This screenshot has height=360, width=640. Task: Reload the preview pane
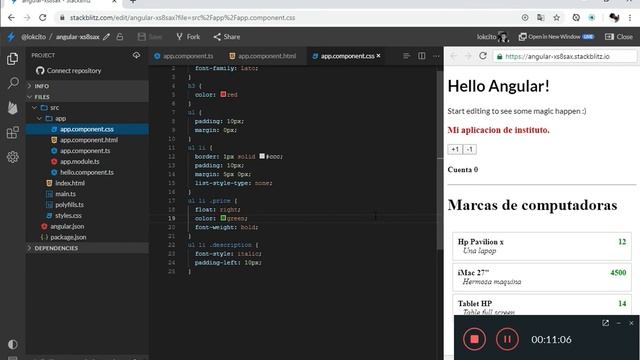[x=483, y=56]
